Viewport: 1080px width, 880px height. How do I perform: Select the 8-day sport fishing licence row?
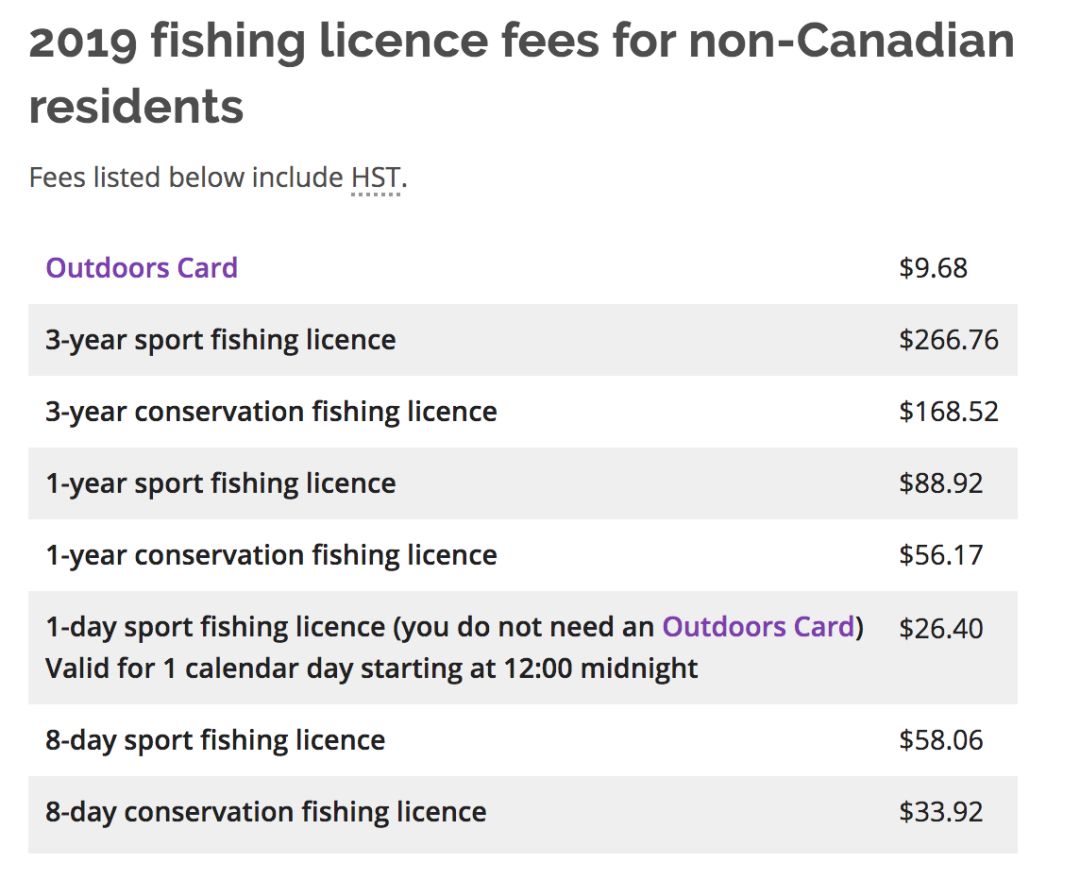523,740
